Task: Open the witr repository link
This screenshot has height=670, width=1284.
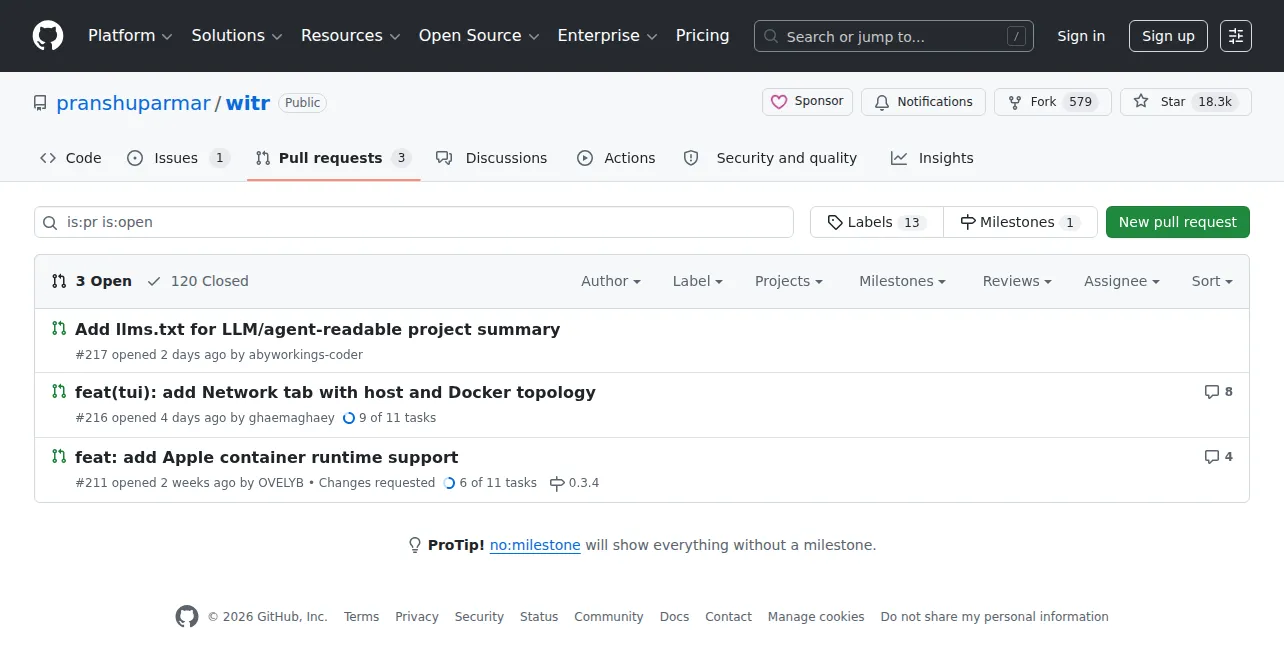Action: click(248, 103)
